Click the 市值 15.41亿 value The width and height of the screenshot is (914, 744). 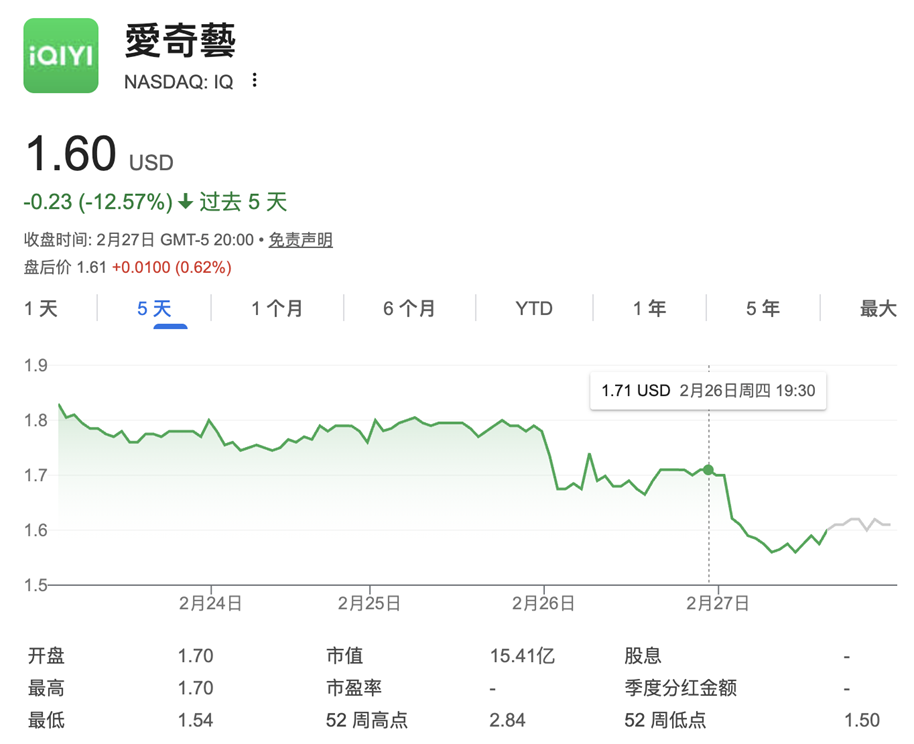[522, 656]
